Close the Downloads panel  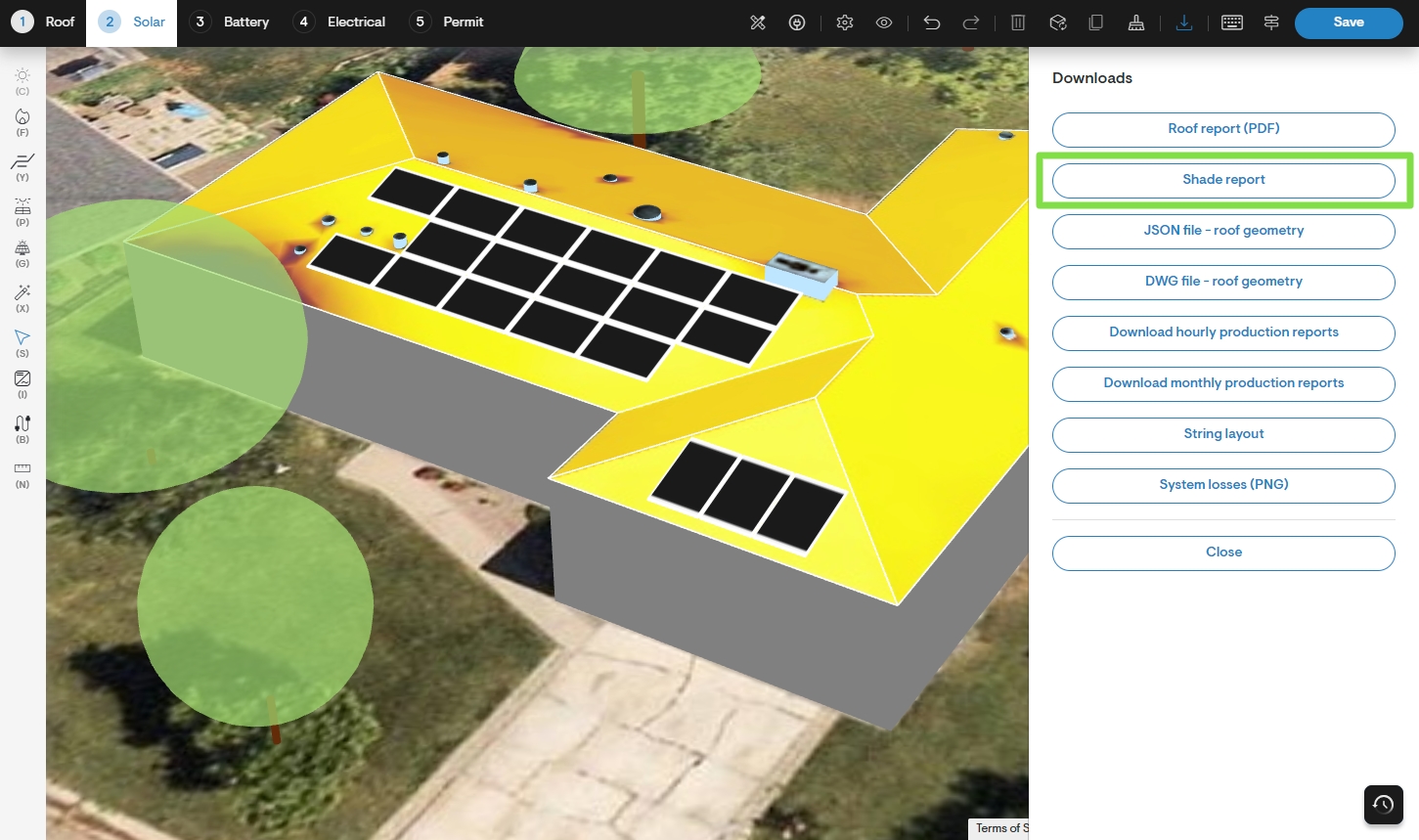pyautogui.click(x=1223, y=553)
